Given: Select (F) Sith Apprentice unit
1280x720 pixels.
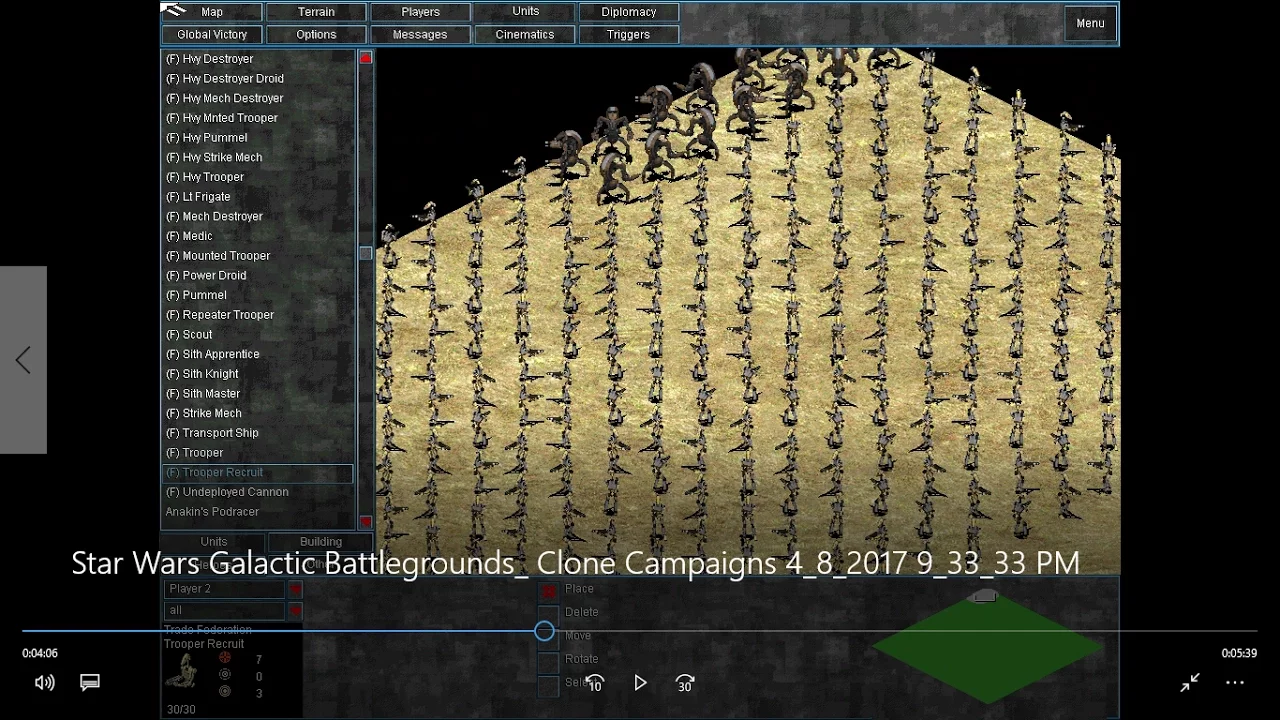Looking at the screenshot, I should (258, 354).
